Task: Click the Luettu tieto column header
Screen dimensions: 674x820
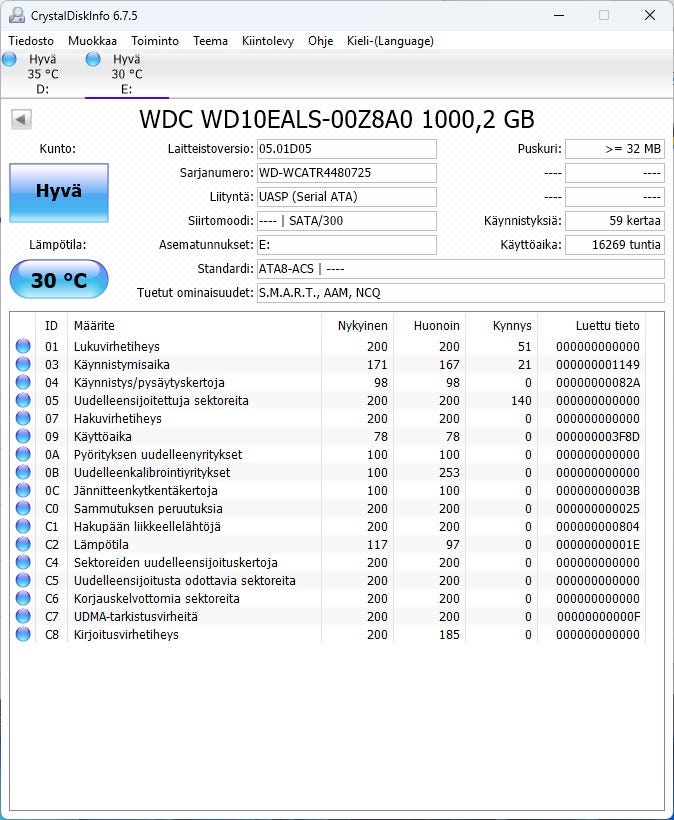Action: (x=591, y=325)
